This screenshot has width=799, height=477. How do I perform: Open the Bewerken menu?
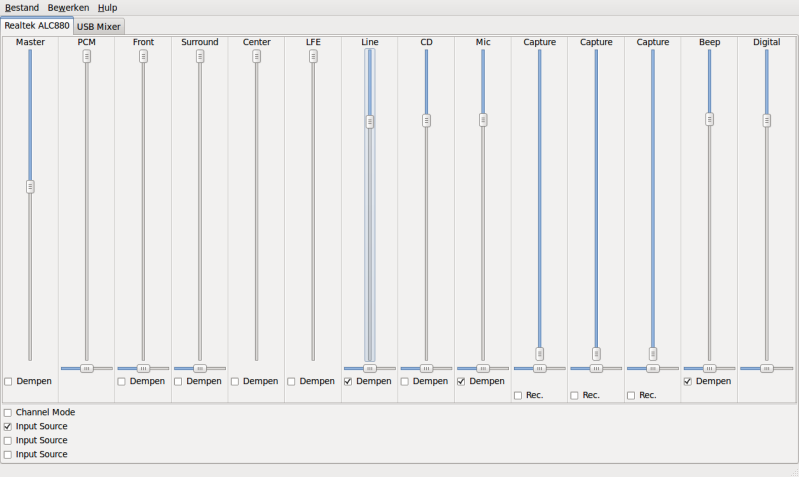point(68,7)
